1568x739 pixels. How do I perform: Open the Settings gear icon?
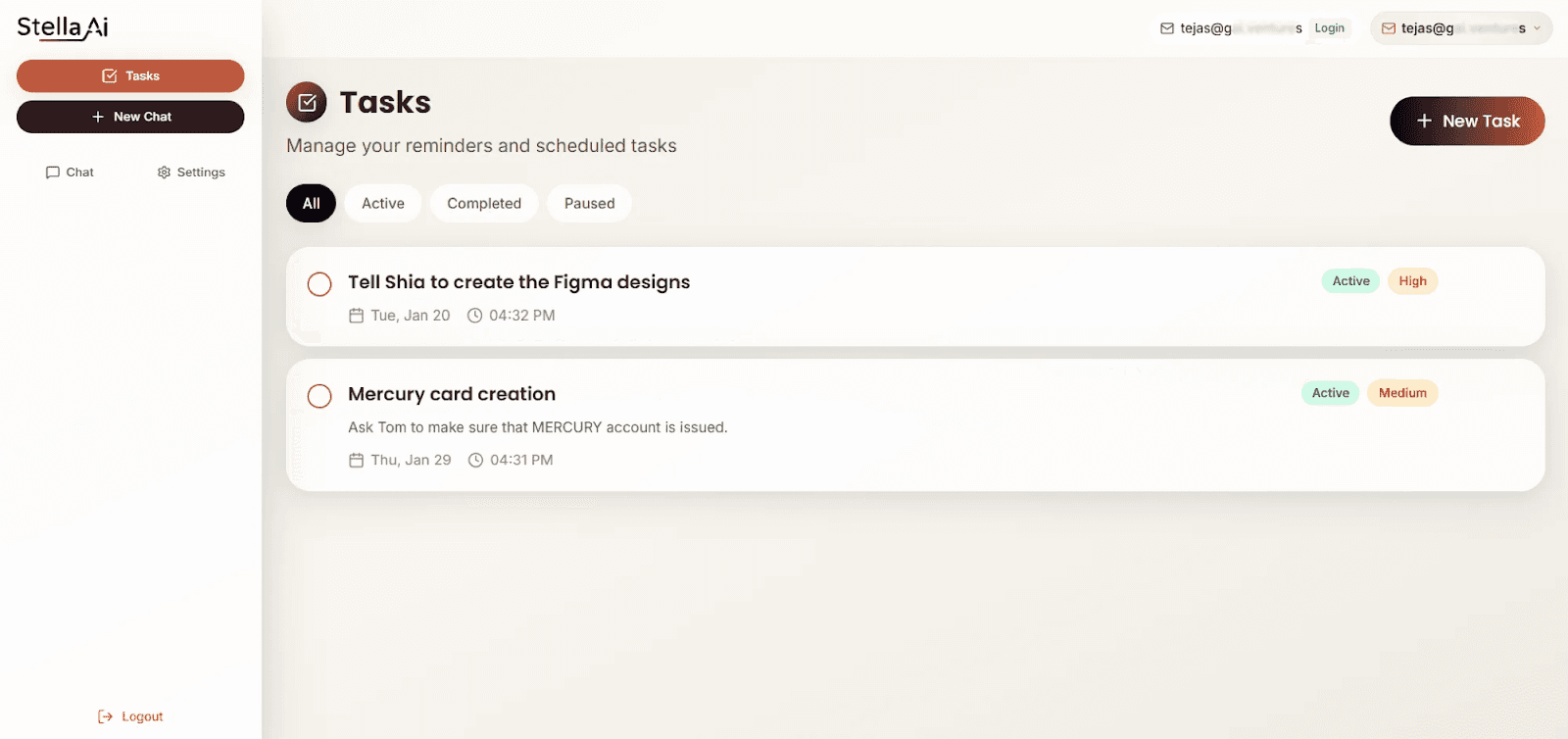[x=163, y=172]
